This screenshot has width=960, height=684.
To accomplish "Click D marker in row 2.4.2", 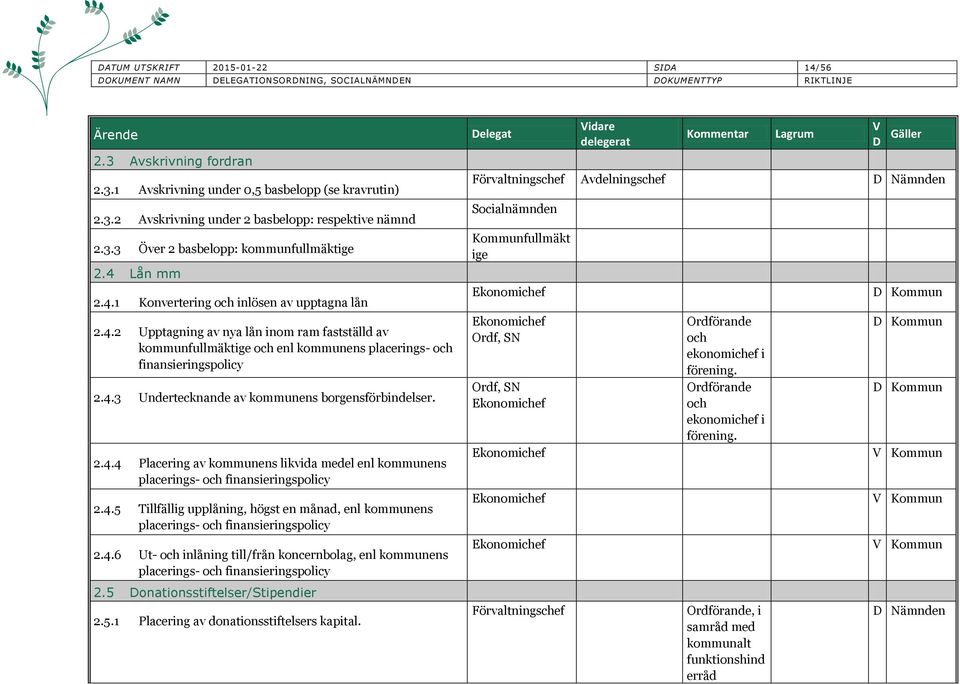I will [x=877, y=321].
